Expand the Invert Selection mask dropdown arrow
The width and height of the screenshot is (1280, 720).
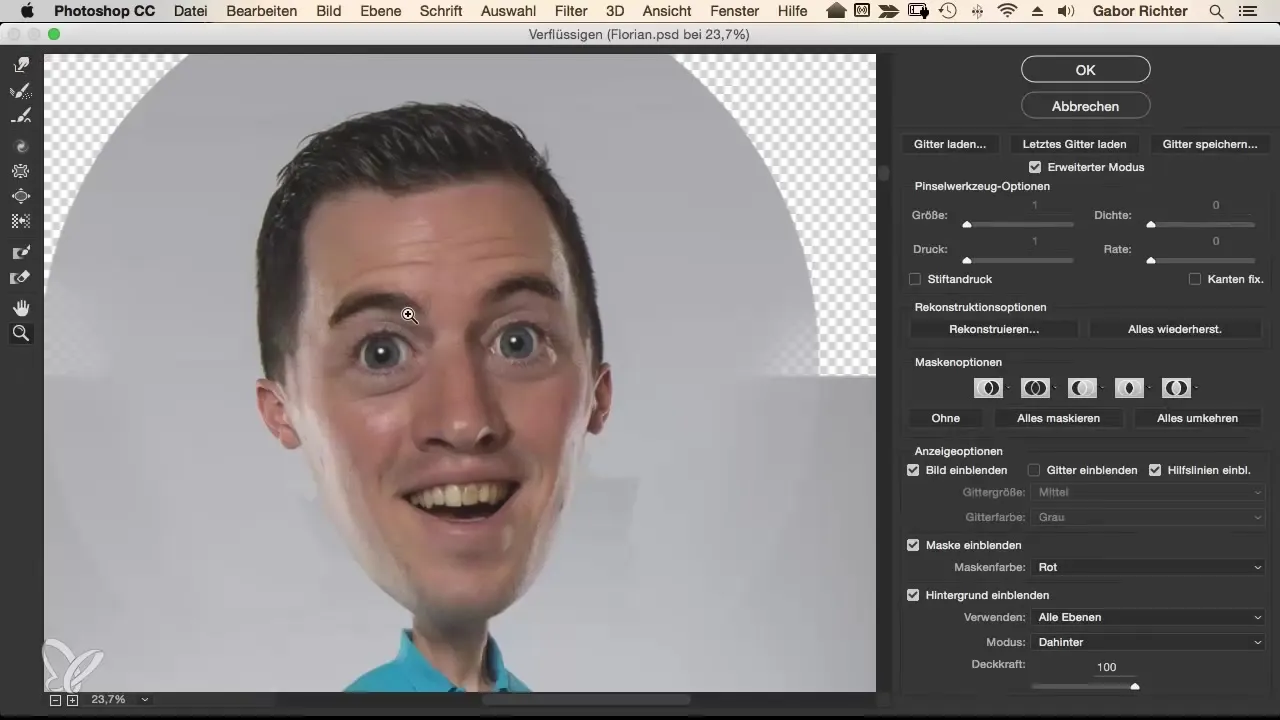click(x=1196, y=388)
